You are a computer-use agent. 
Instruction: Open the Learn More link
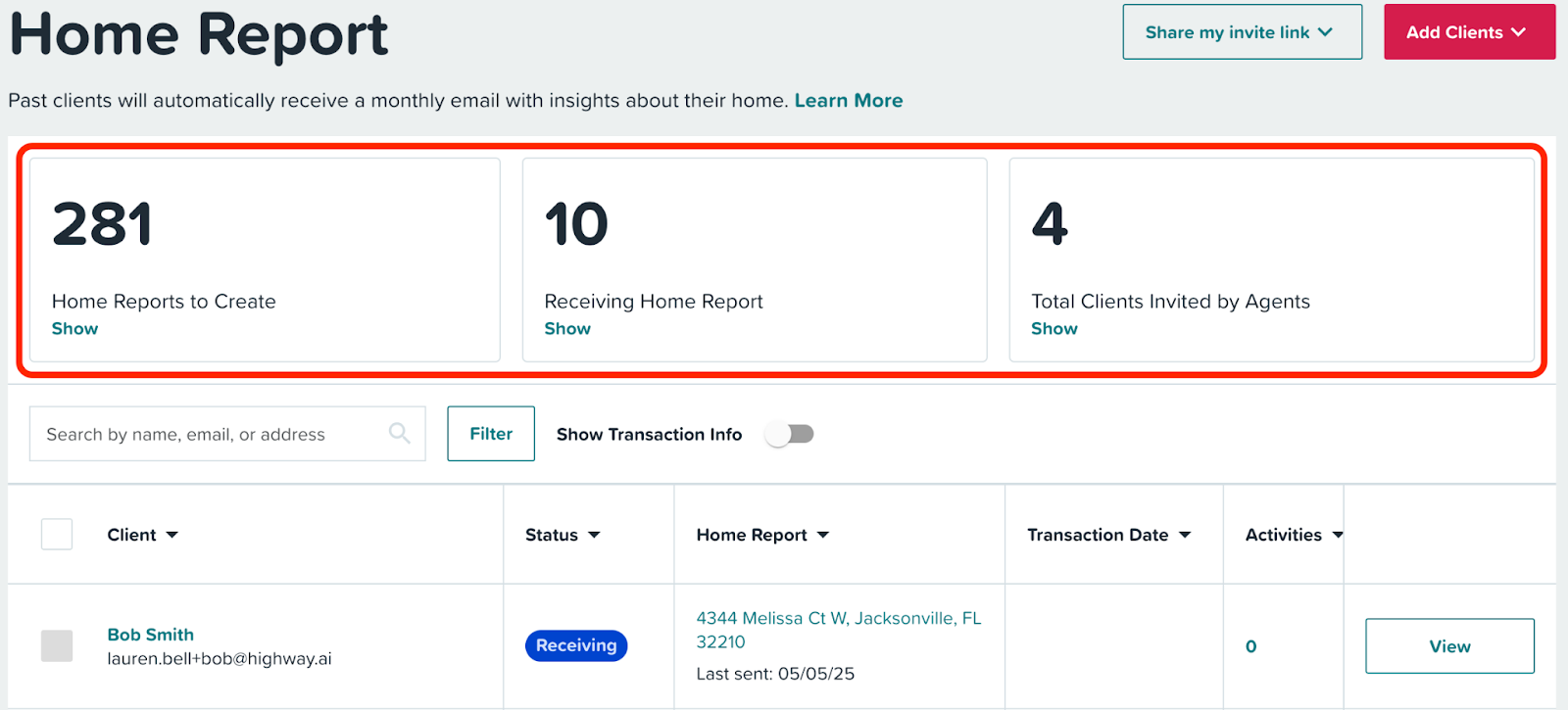pyautogui.click(x=849, y=101)
